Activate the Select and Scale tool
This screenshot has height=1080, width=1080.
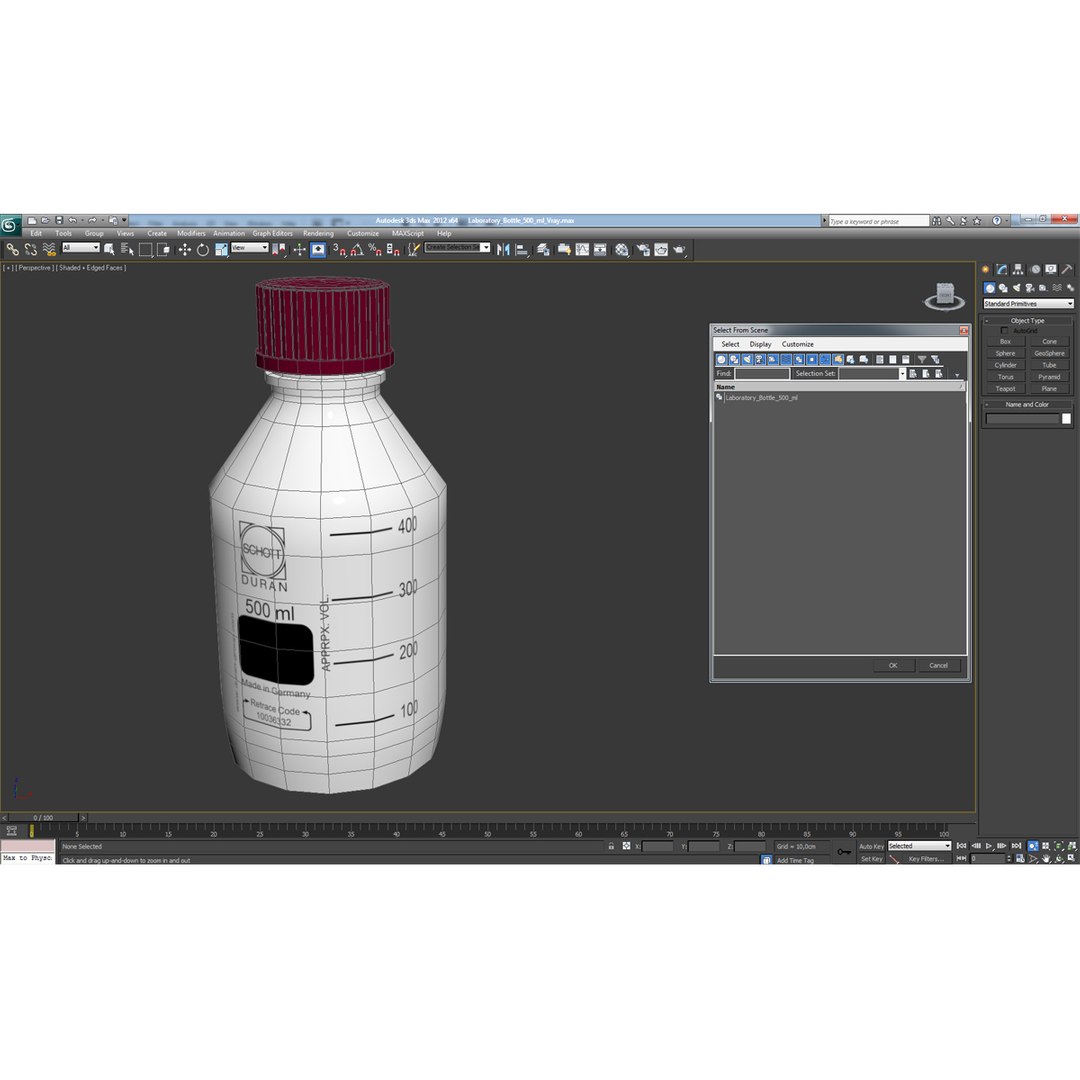[221, 249]
